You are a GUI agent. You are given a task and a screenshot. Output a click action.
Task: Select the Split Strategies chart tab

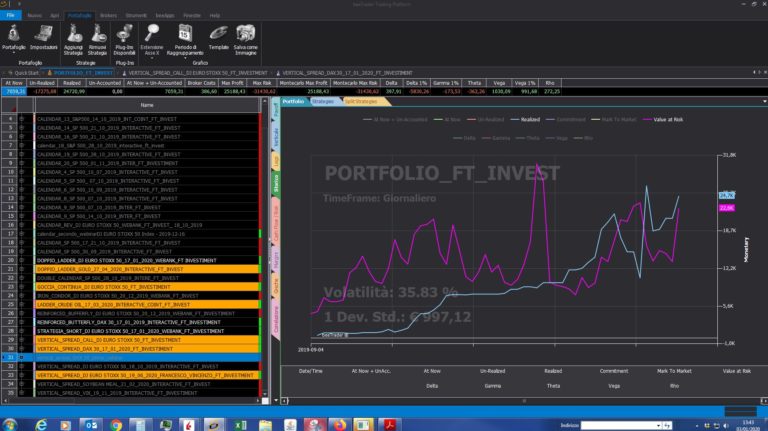click(361, 101)
